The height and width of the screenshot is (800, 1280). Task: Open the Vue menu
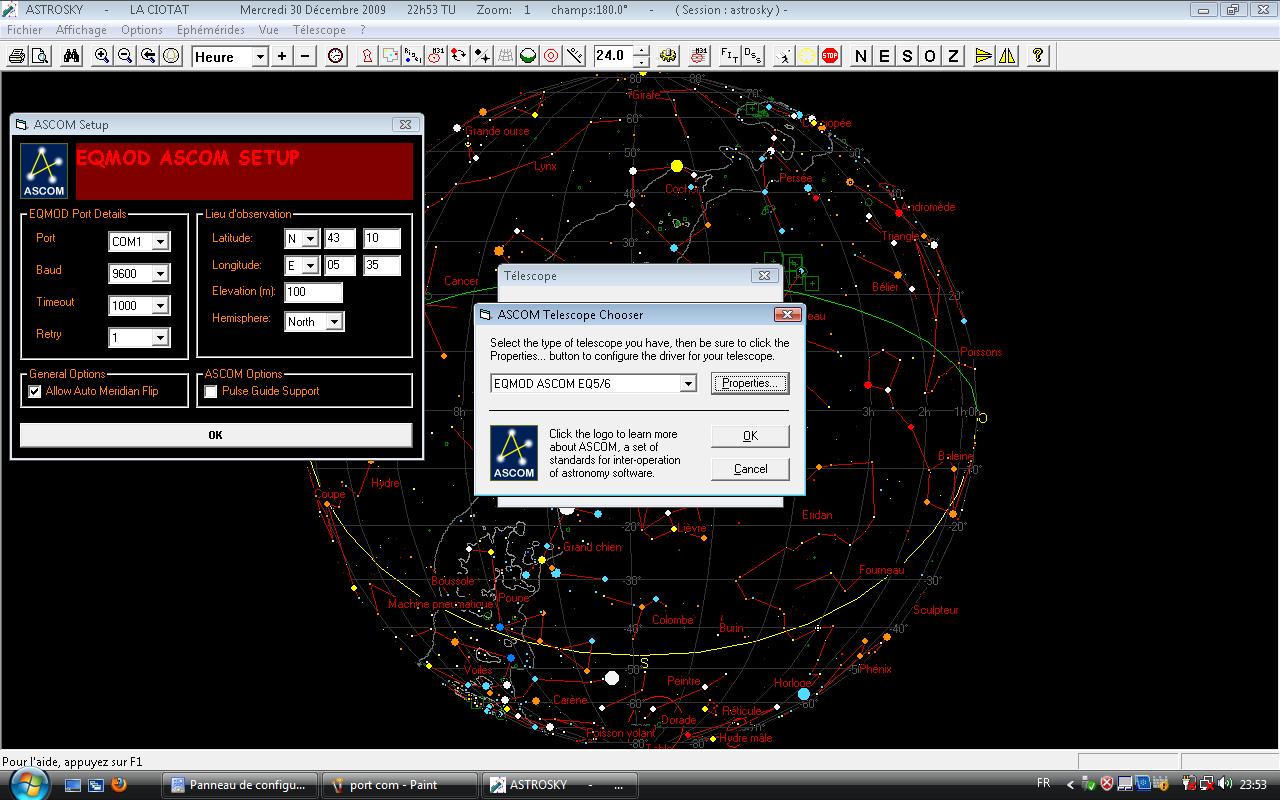pos(268,30)
